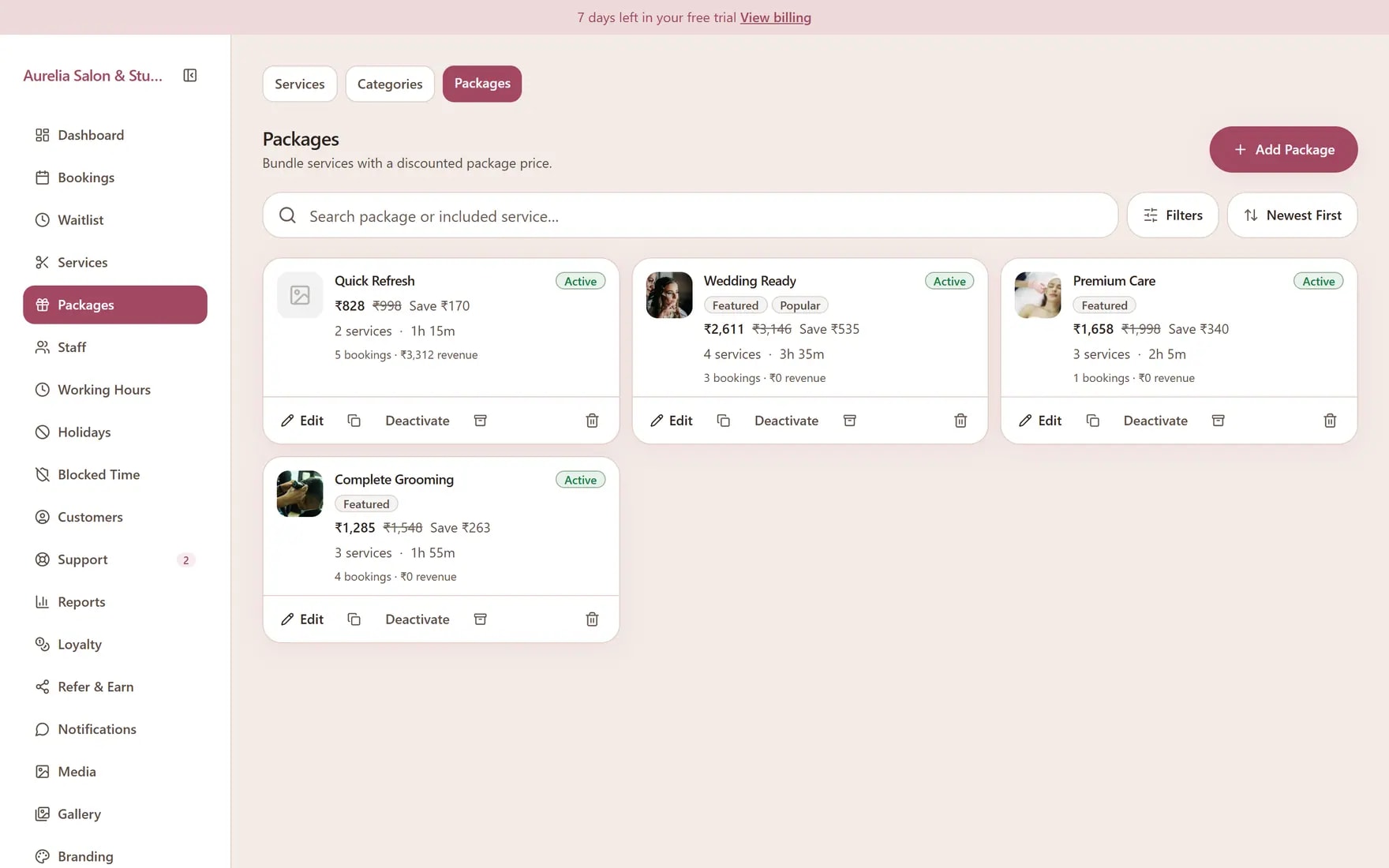Screen dimensions: 1389x868
Task: Follow the View billing link
Action: pos(775,17)
